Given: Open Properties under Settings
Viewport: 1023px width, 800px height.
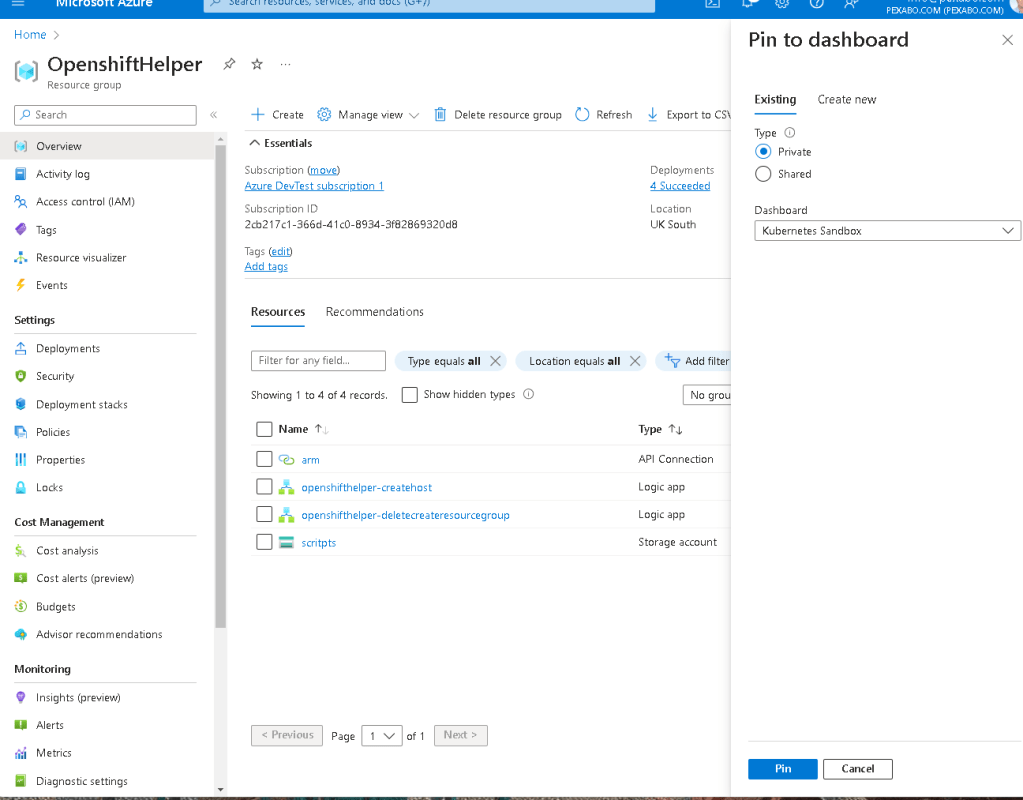Looking at the screenshot, I should (60, 460).
